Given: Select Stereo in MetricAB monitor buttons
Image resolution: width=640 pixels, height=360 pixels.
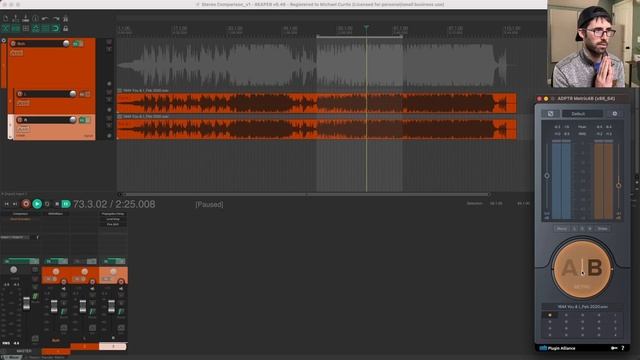Looking at the screenshot, I should coord(602,229).
